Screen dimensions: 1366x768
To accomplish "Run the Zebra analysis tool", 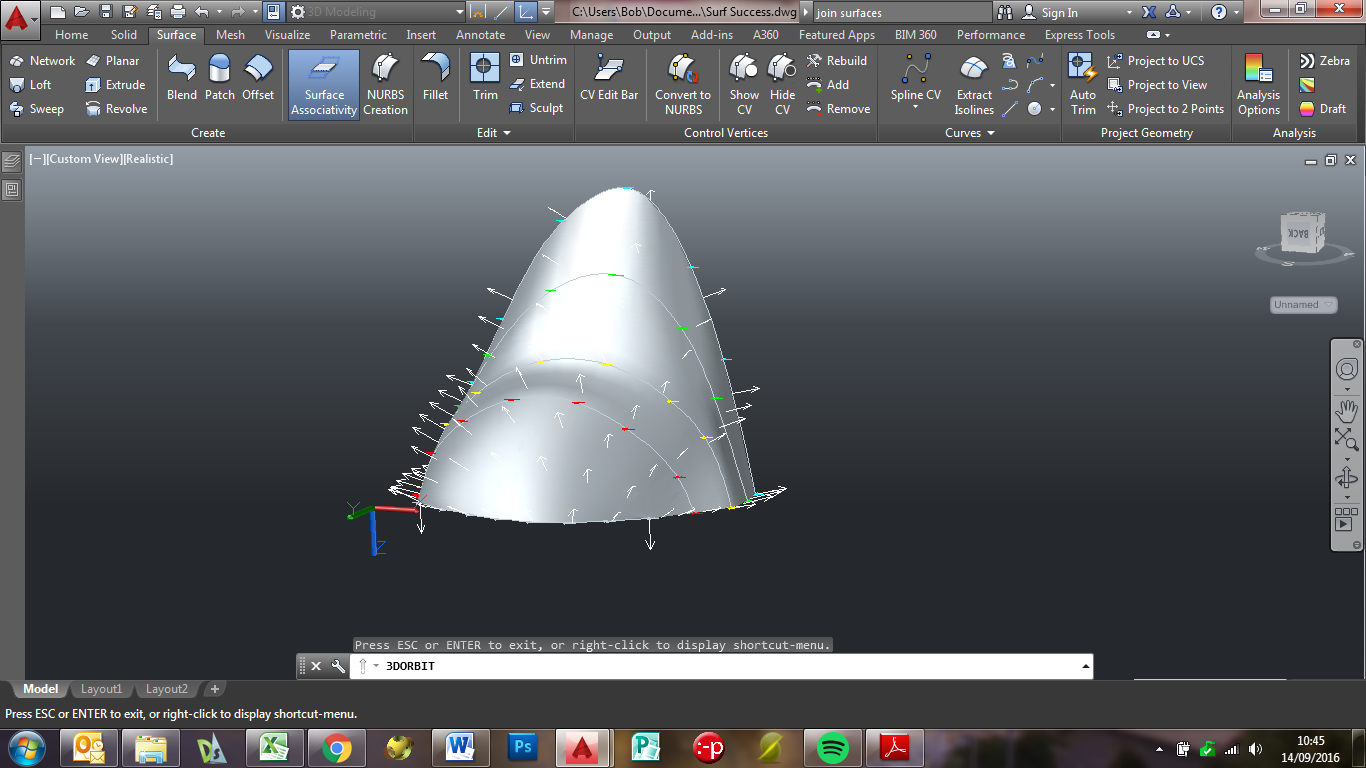I will (1325, 60).
